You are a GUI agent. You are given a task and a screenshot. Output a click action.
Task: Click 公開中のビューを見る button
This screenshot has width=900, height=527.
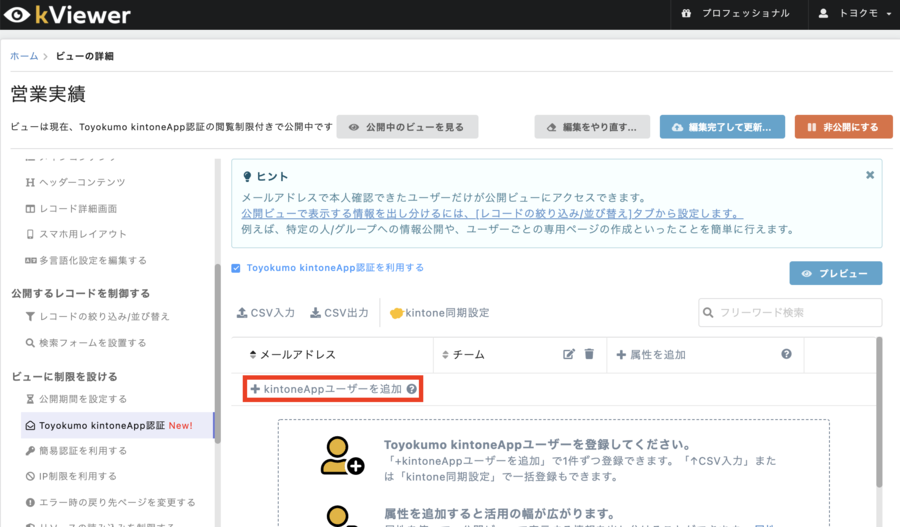click(407, 127)
